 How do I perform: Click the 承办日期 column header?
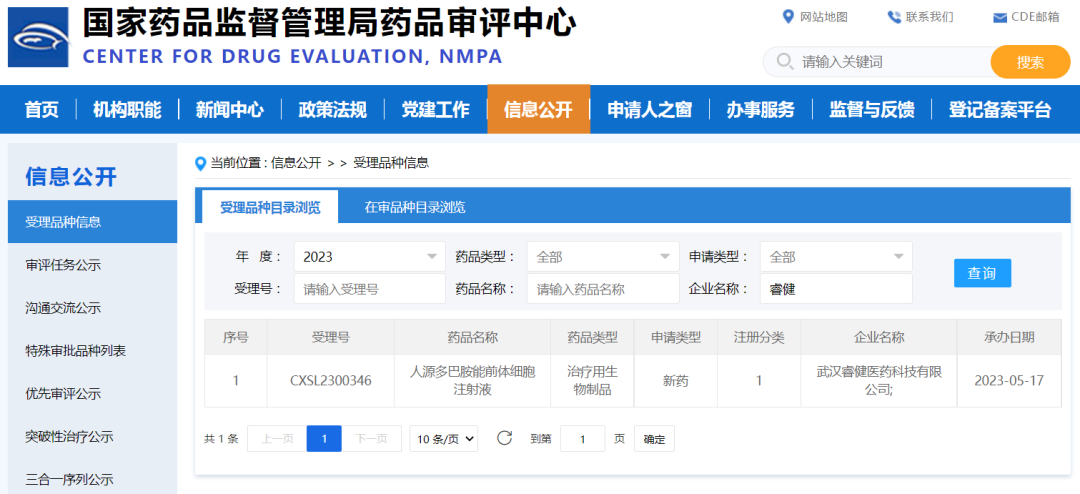pyautogui.click(x=1009, y=338)
